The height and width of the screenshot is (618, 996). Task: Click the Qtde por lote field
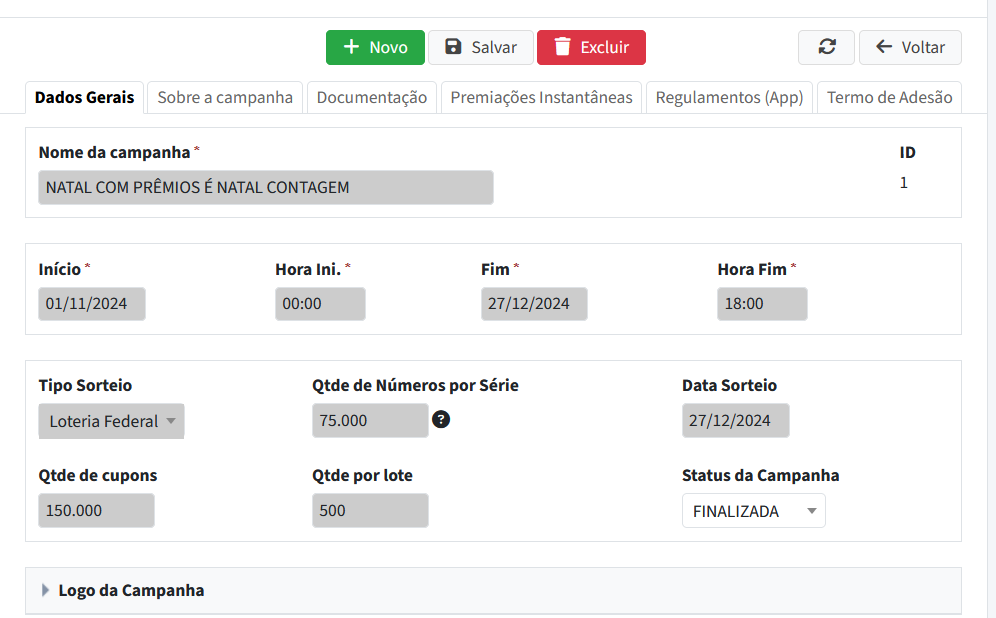pos(369,510)
